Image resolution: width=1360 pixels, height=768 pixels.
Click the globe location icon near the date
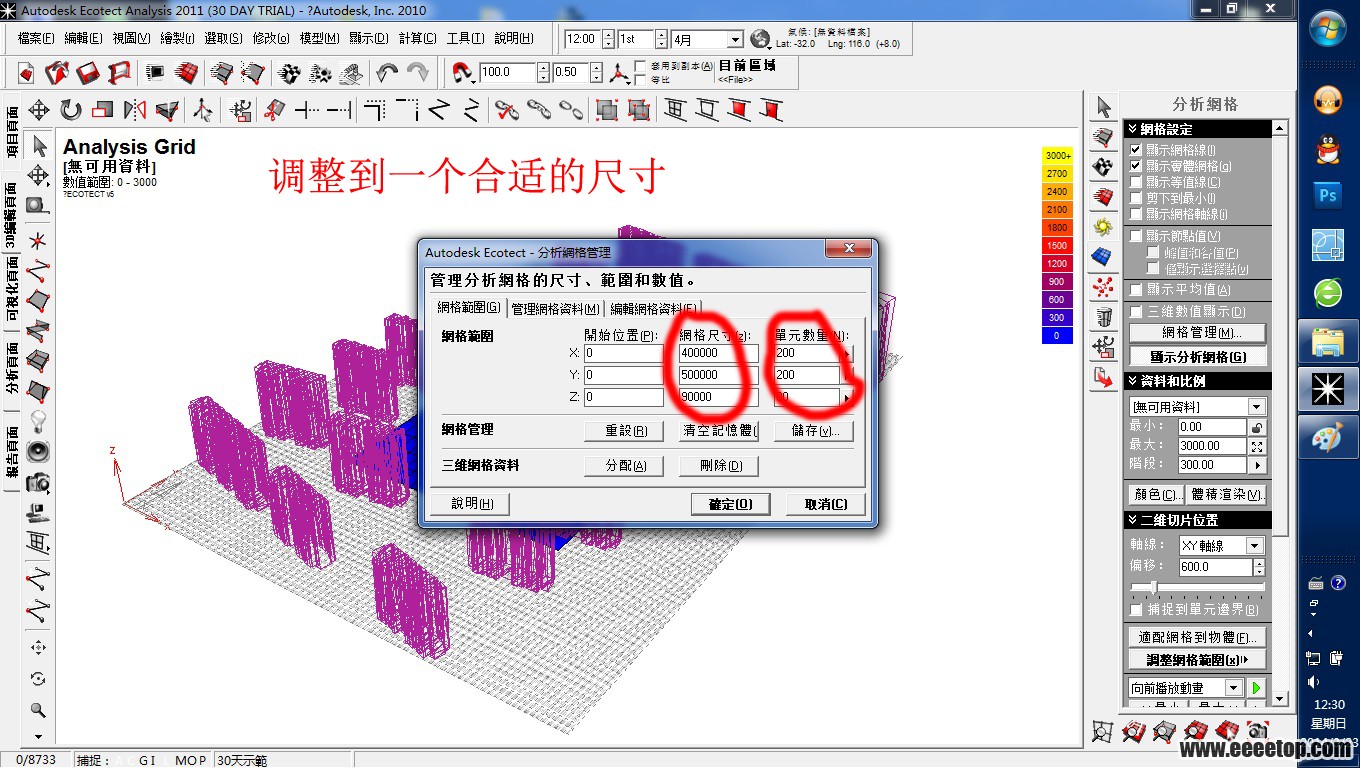click(x=760, y=40)
